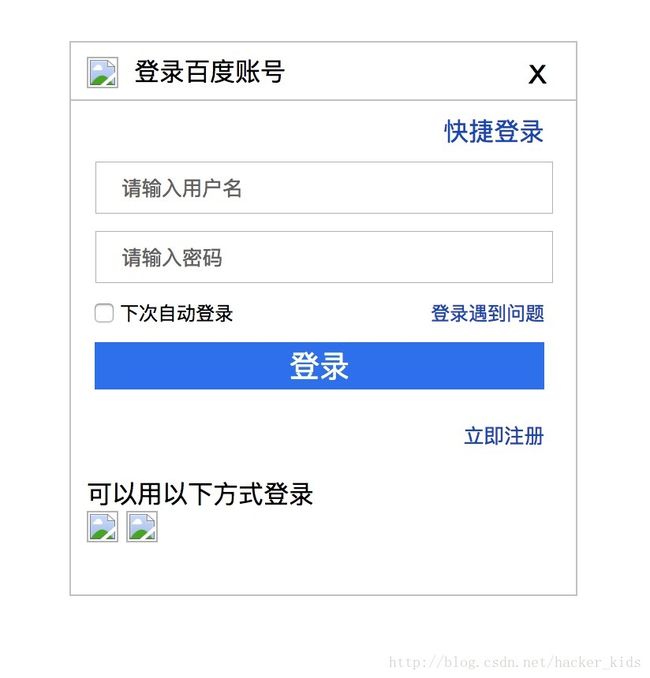Viewport: 650px width, 678px height.
Task: Enable the 下次自动登录 checkbox
Action: click(x=104, y=313)
